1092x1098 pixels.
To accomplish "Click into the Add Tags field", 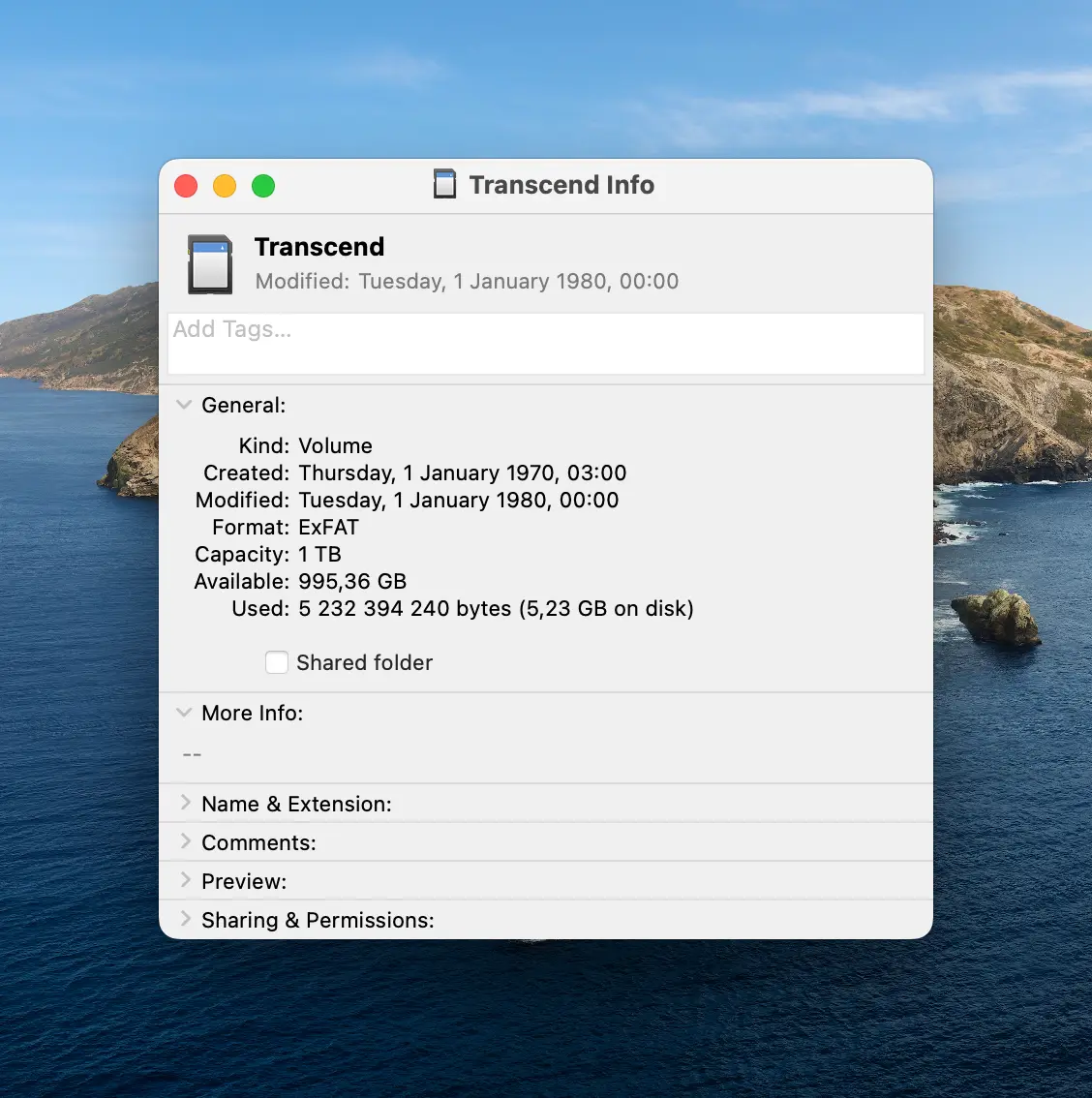I will pos(546,343).
